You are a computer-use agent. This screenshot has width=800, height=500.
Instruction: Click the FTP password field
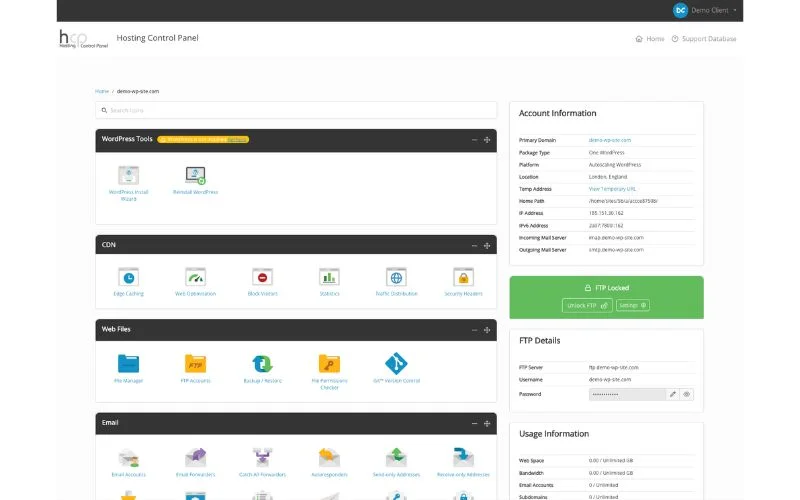point(628,394)
